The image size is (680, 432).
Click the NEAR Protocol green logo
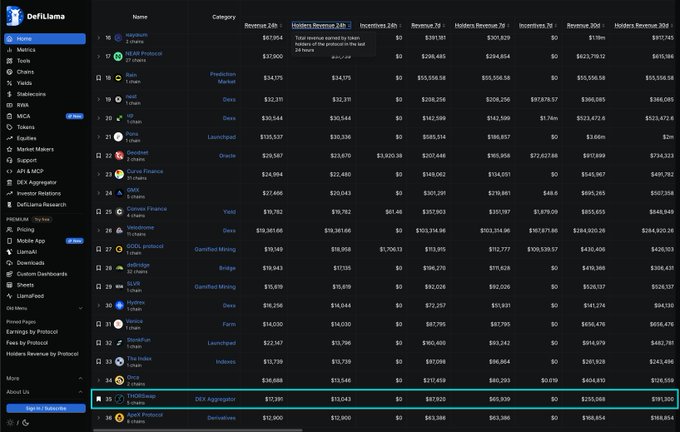(118, 56)
